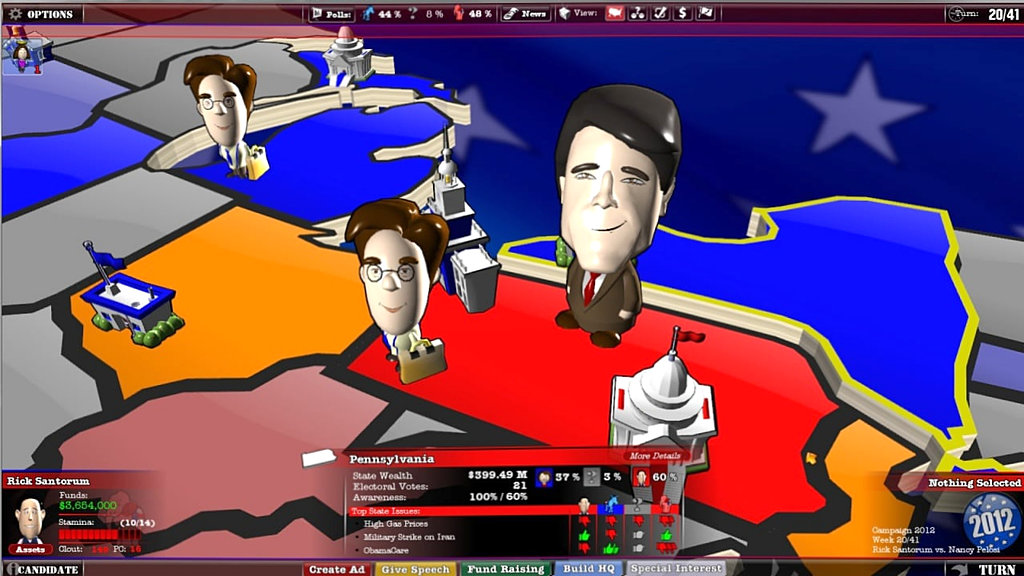This screenshot has width=1024, height=576.
Task: Select the operative with briefcase on northern lake
Action: click(225, 116)
